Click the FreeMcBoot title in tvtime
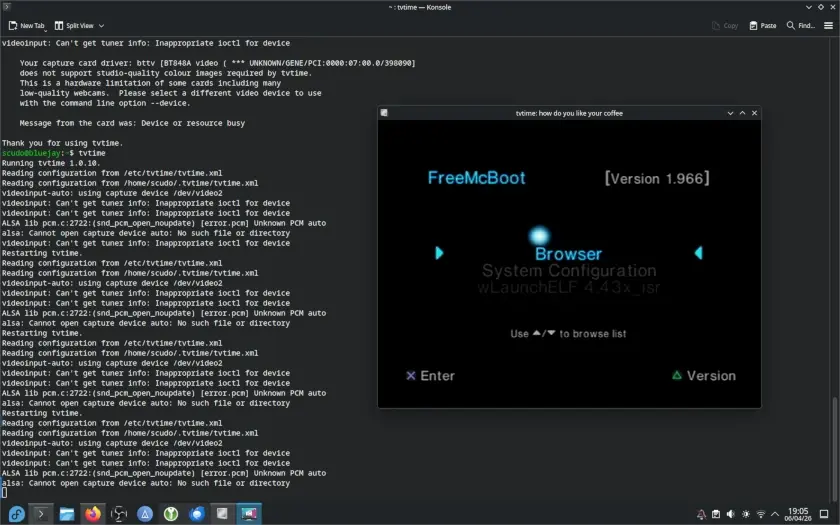The width and height of the screenshot is (840, 525). (x=476, y=178)
